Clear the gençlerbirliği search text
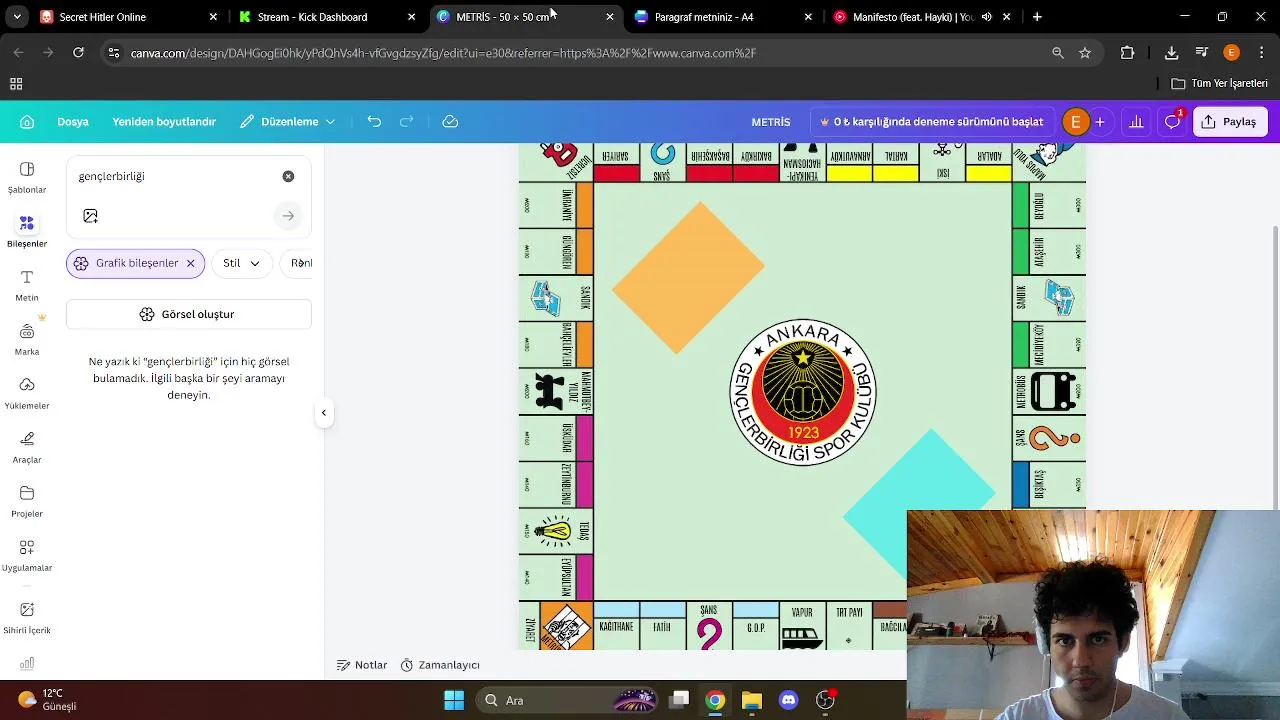The height and width of the screenshot is (720, 1280). pyautogui.click(x=288, y=176)
